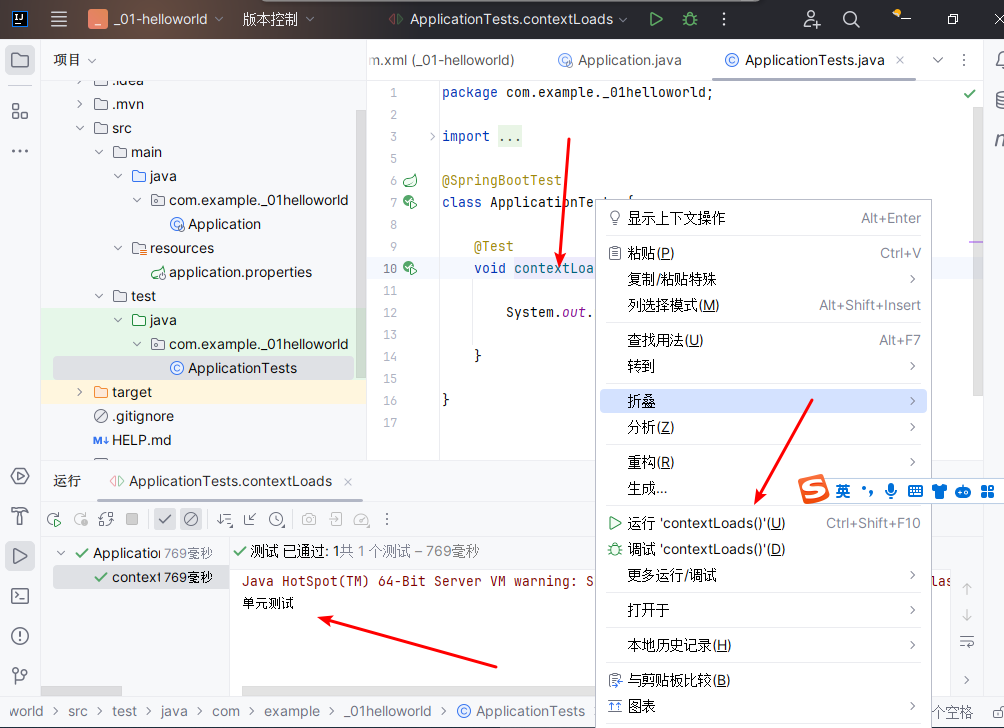The width and height of the screenshot is (1004, 728).
Task: Expand the target folder
Action: coord(79,392)
